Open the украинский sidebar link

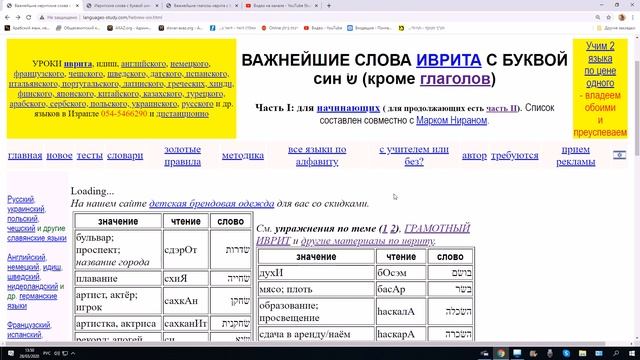(x=25, y=209)
